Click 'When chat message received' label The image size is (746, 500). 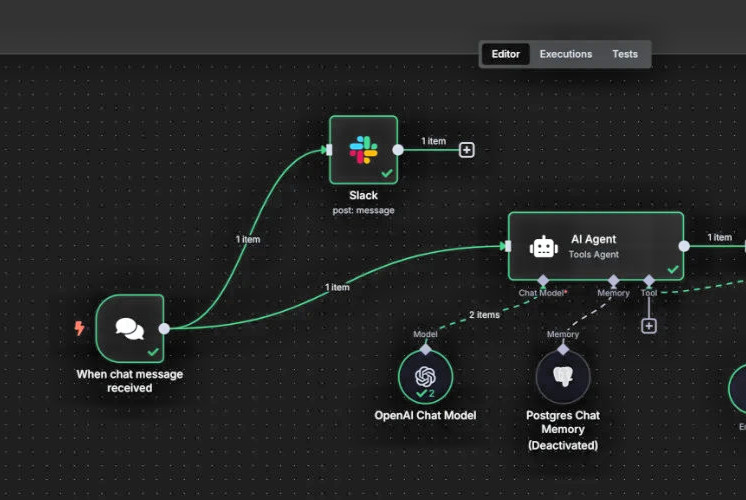coord(130,381)
